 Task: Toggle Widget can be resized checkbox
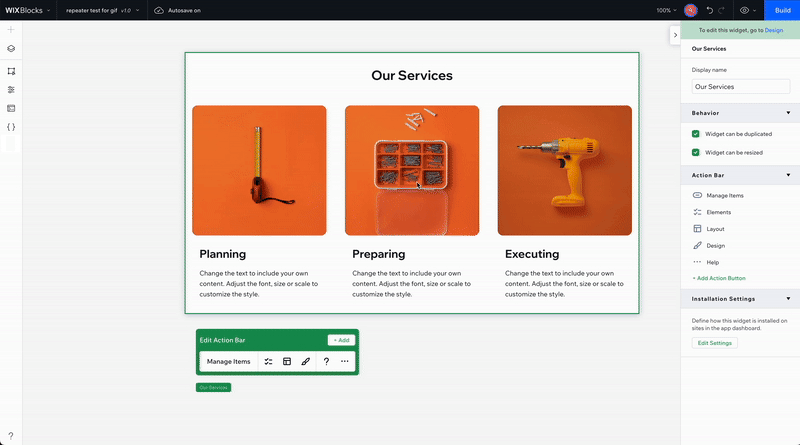[x=695, y=152]
